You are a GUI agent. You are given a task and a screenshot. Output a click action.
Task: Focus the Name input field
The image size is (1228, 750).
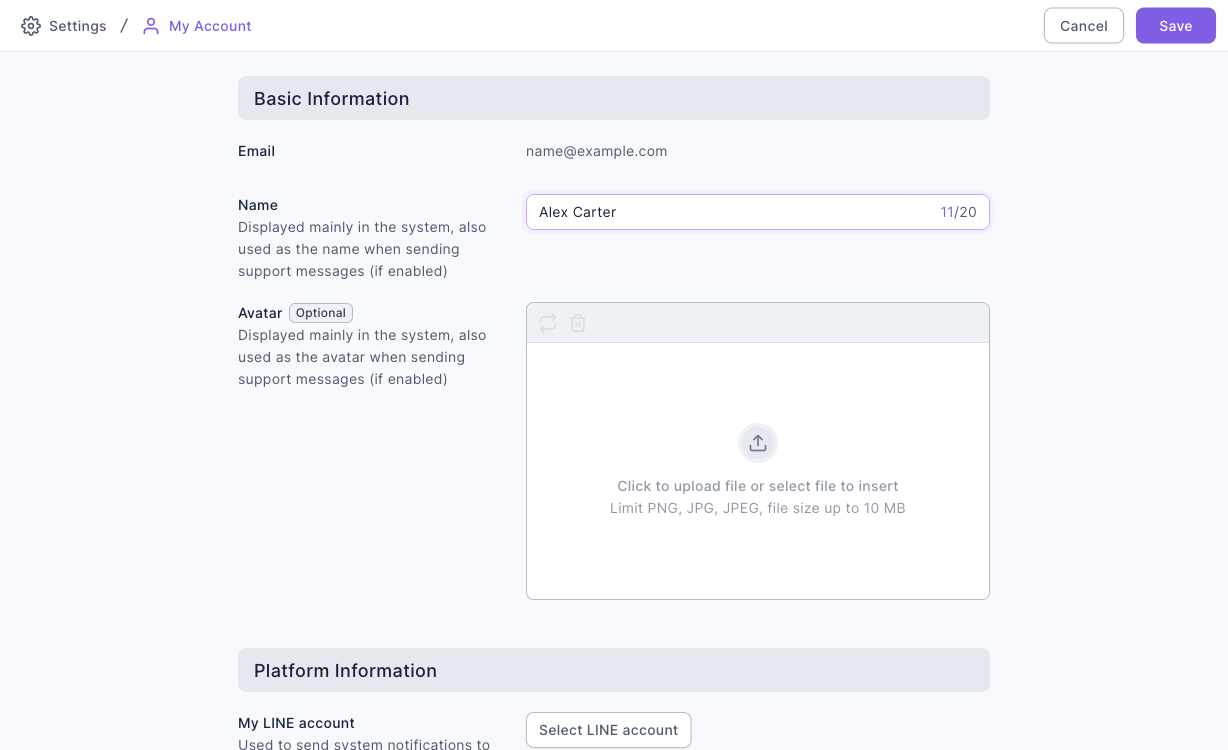pyautogui.click(x=758, y=212)
